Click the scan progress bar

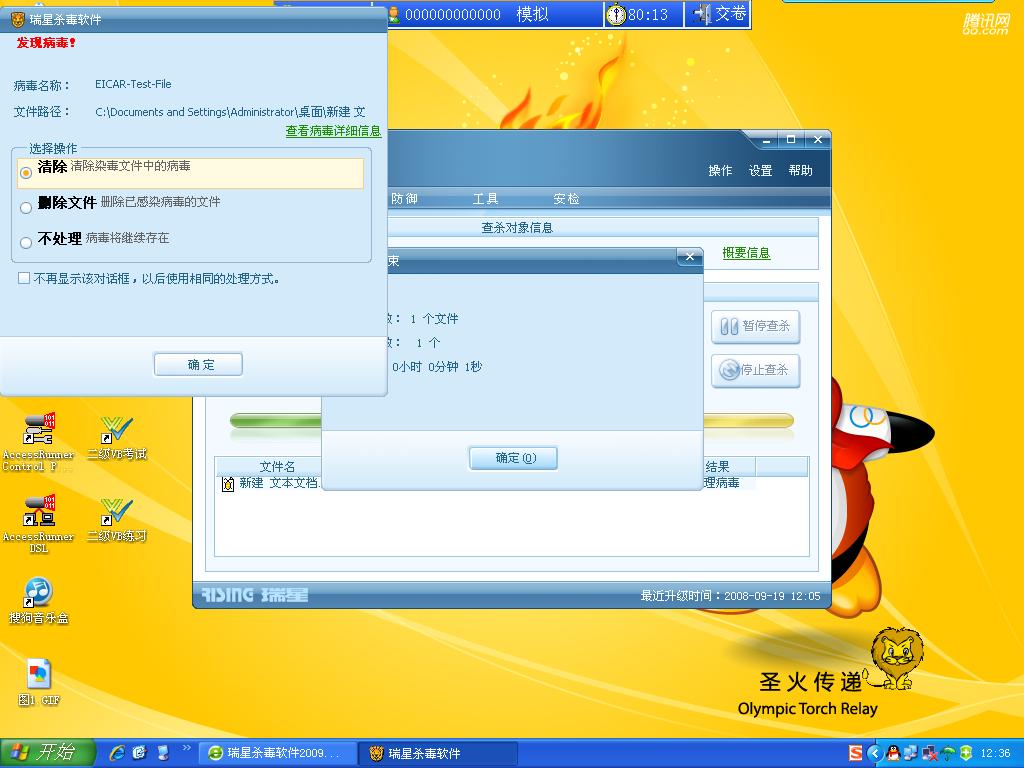(x=511, y=421)
